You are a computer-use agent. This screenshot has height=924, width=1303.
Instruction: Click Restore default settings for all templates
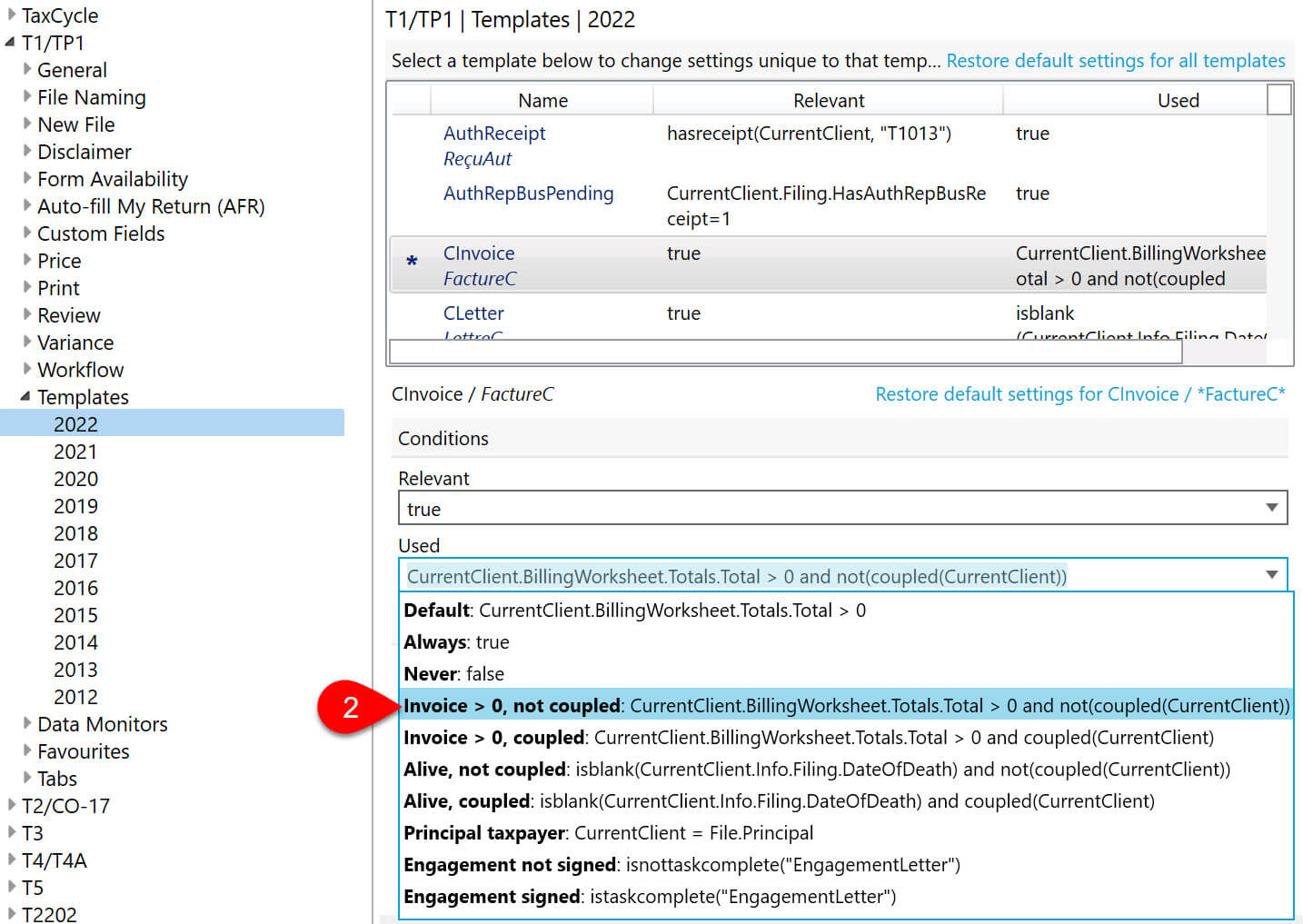pos(1116,61)
